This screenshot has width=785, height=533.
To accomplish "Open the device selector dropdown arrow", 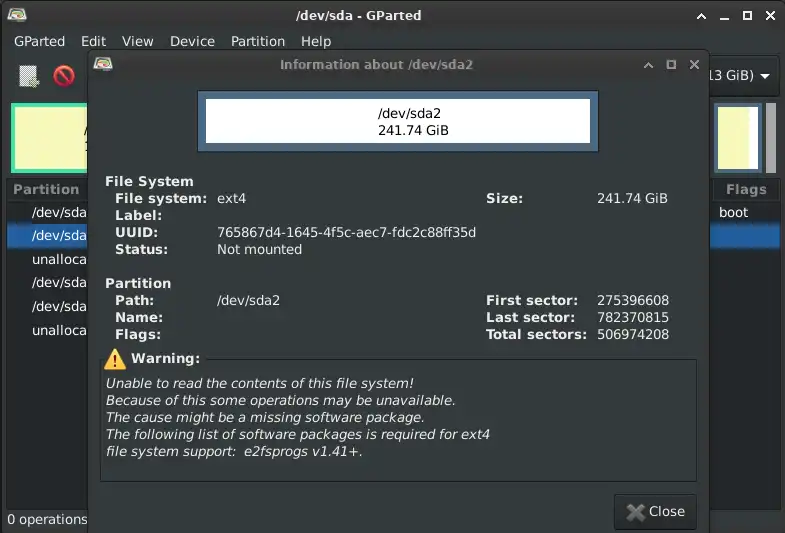I will [765, 76].
